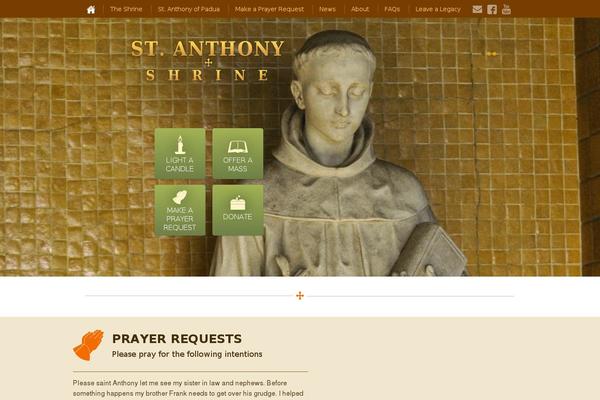Open The Shrine menu
Image resolution: width=600 pixels, height=400 pixels.
(126, 9)
